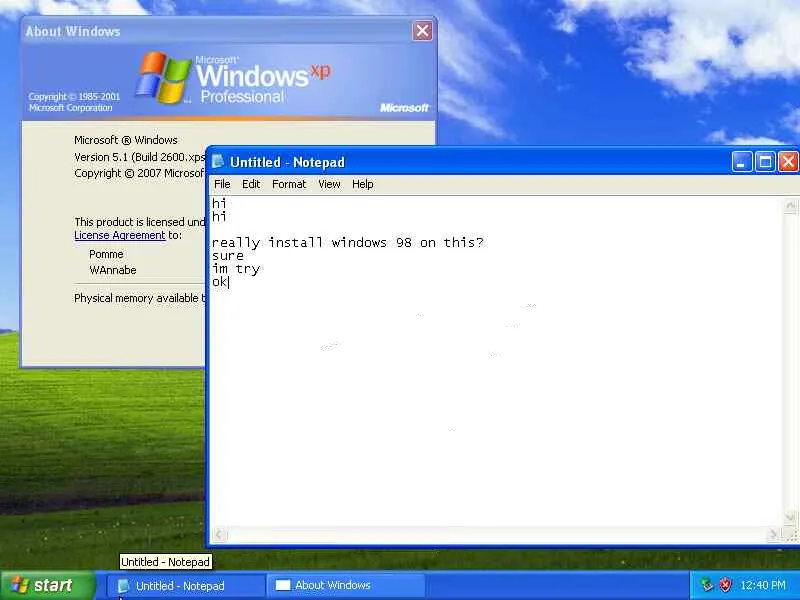The width and height of the screenshot is (800, 600).
Task: Click the Notepad icon in title bar
Action: point(218,162)
